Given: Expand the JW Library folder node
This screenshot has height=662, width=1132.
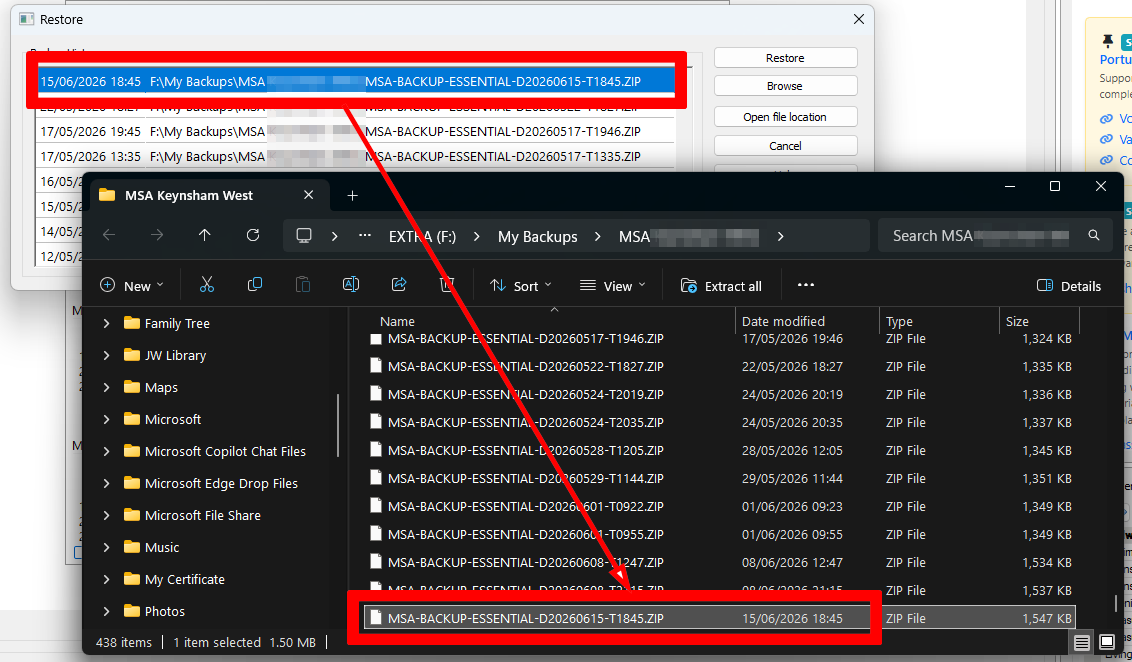Looking at the screenshot, I should click(107, 355).
